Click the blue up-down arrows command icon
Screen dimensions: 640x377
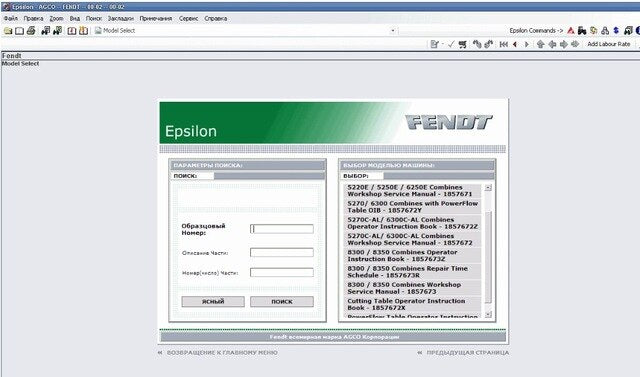pyautogui.click(x=616, y=31)
